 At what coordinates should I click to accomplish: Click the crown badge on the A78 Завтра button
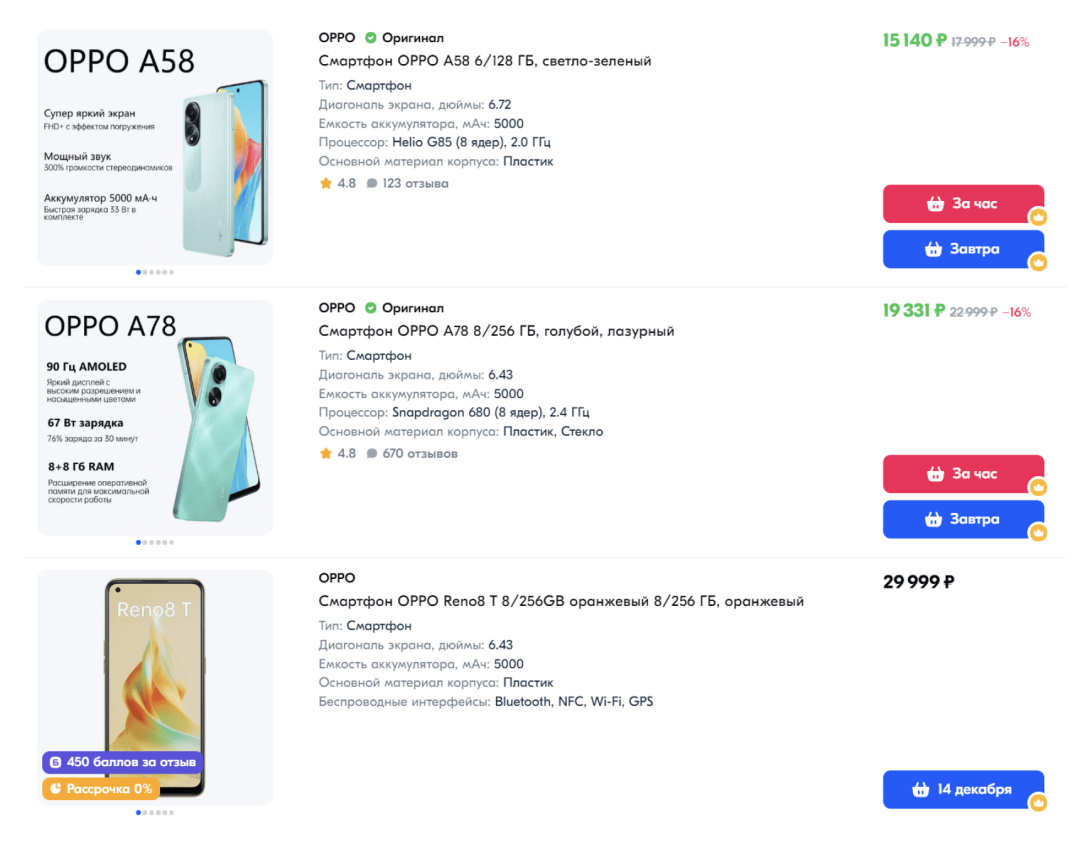click(x=1038, y=532)
